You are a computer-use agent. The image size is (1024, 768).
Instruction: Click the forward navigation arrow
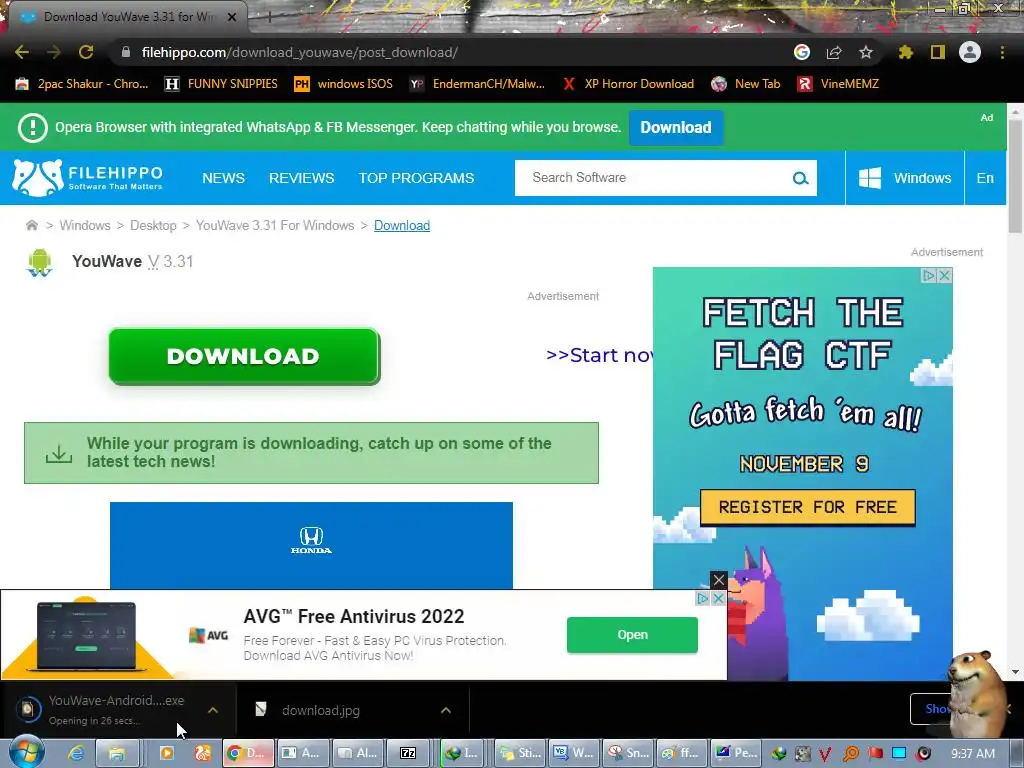54,52
